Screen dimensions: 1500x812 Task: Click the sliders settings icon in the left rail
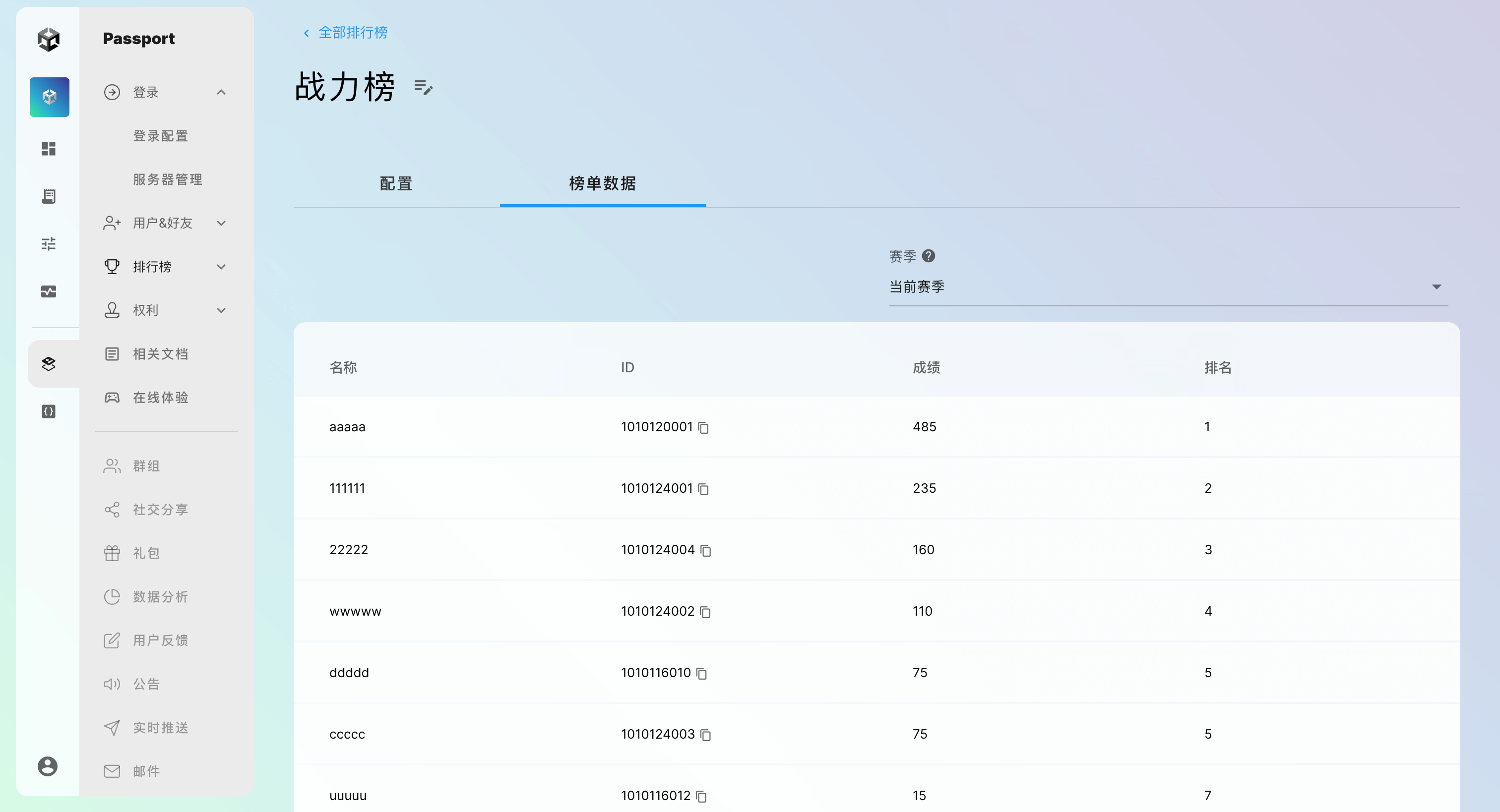click(x=49, y=244)
